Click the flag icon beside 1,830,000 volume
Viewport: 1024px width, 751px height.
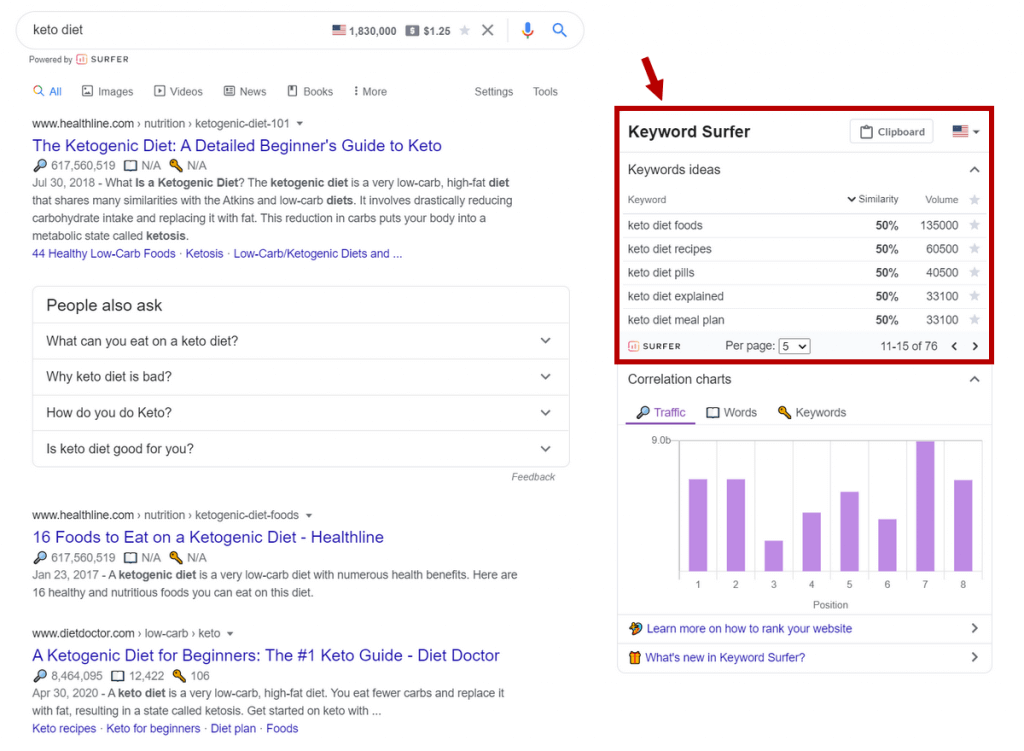tap(338, 28)
